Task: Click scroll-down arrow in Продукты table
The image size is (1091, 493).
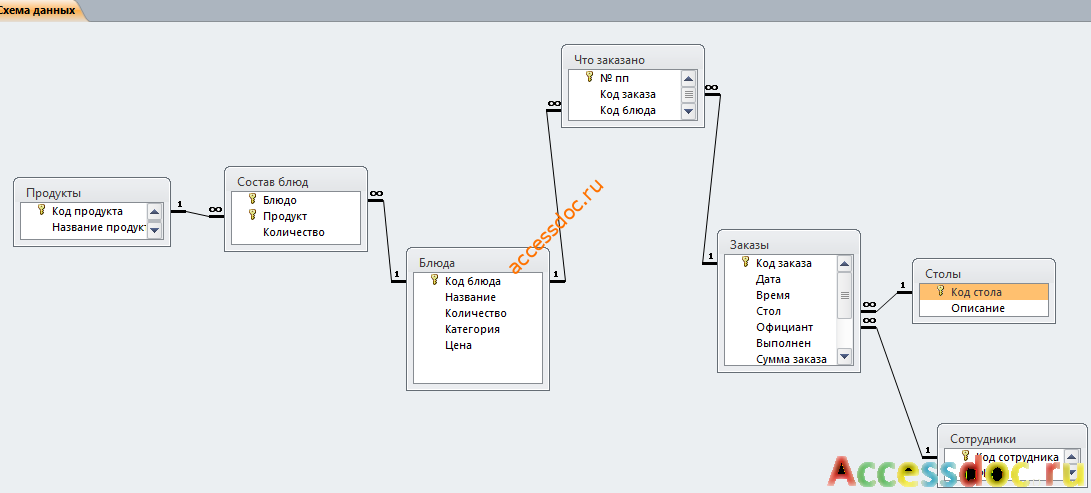Action: tap(154, 229)
